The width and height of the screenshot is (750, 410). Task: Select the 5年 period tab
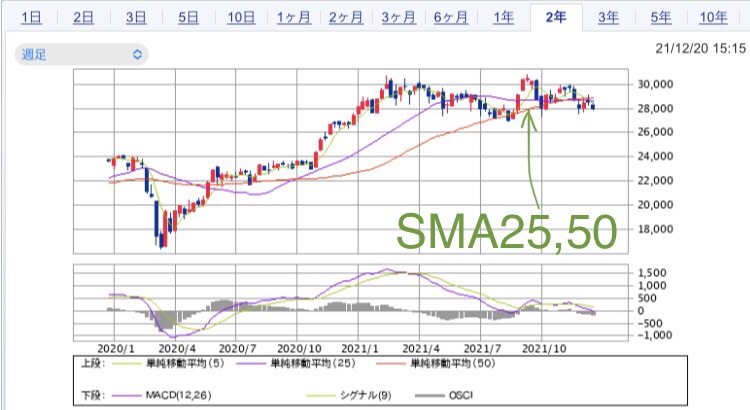coord(661,18)
